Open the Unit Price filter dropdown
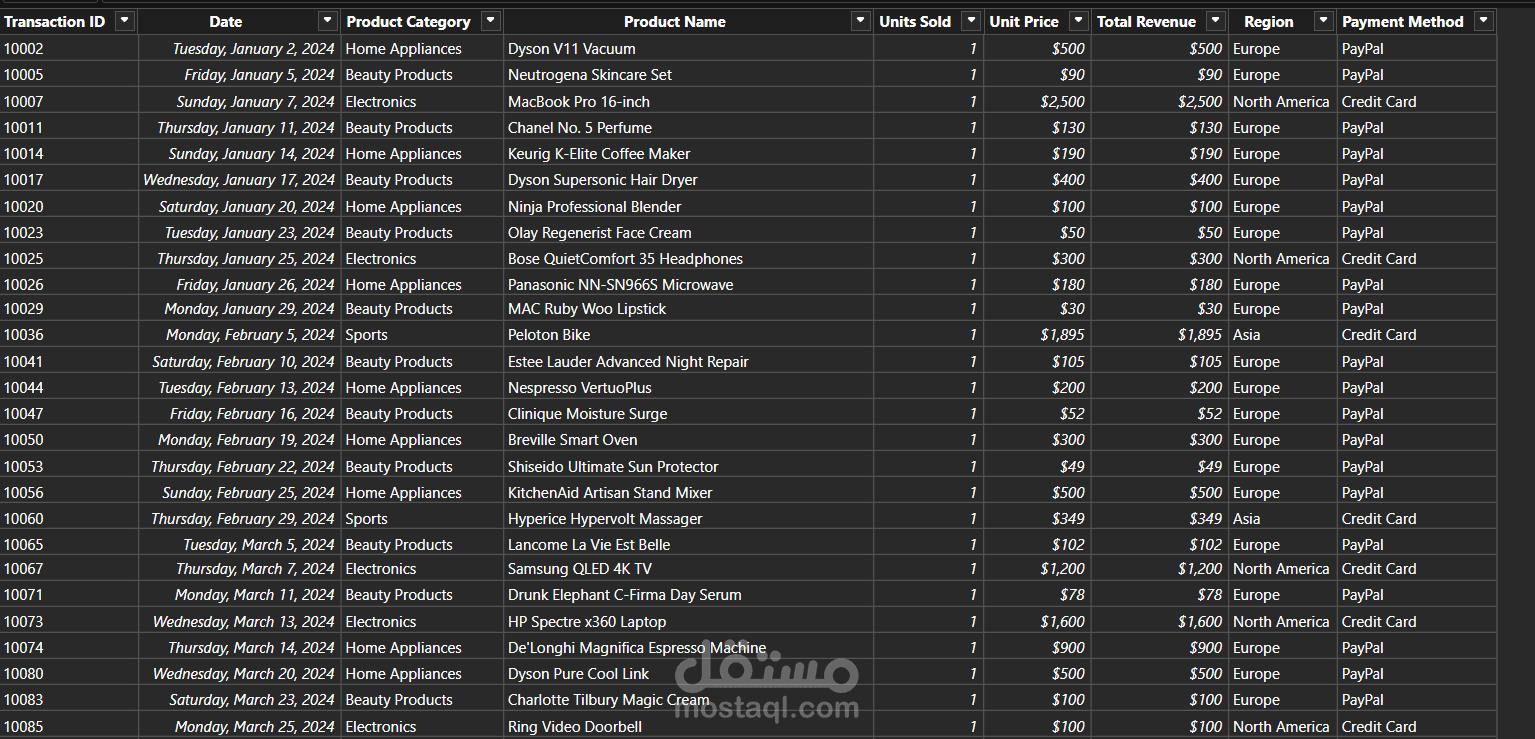The width and height of the screenshot is (1535, 739). [1078, 21]
